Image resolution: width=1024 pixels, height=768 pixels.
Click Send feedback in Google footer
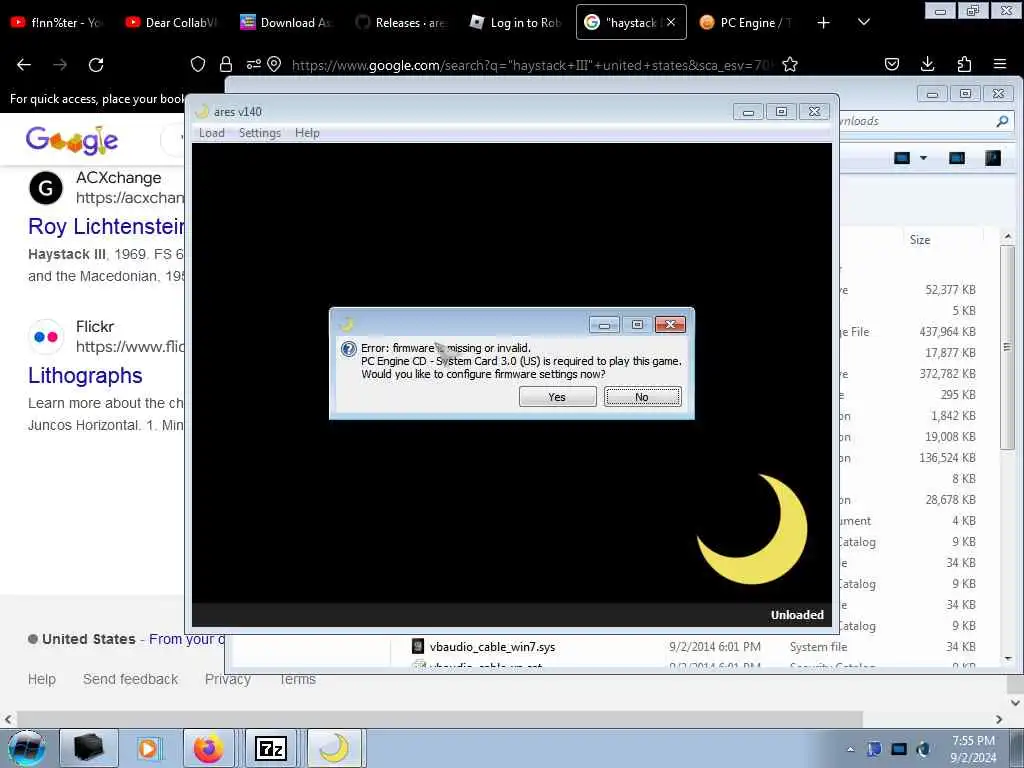[x=131, y=679]
